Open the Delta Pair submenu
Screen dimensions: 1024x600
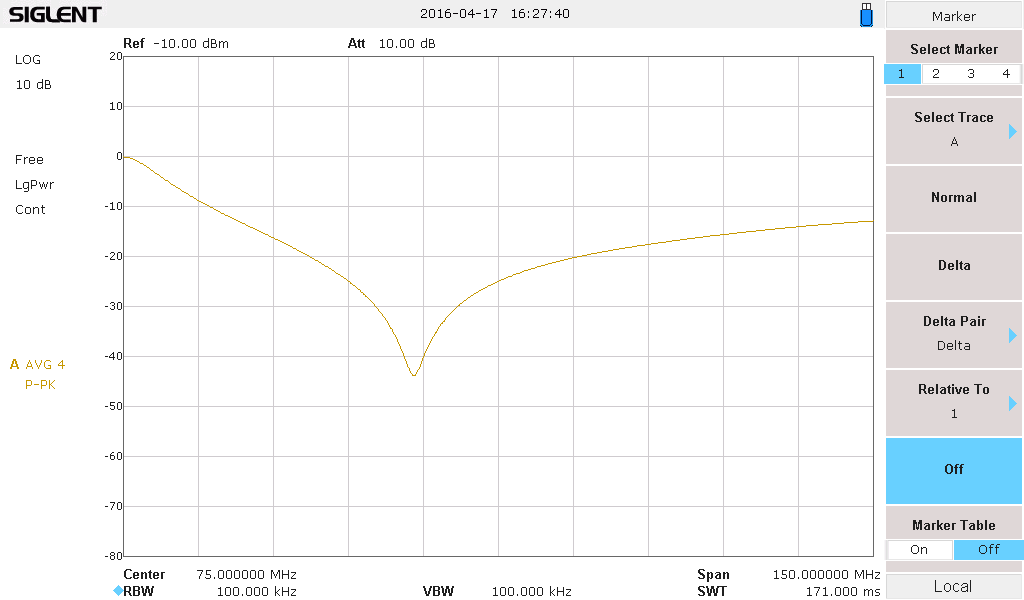click(x=953, y=334)
